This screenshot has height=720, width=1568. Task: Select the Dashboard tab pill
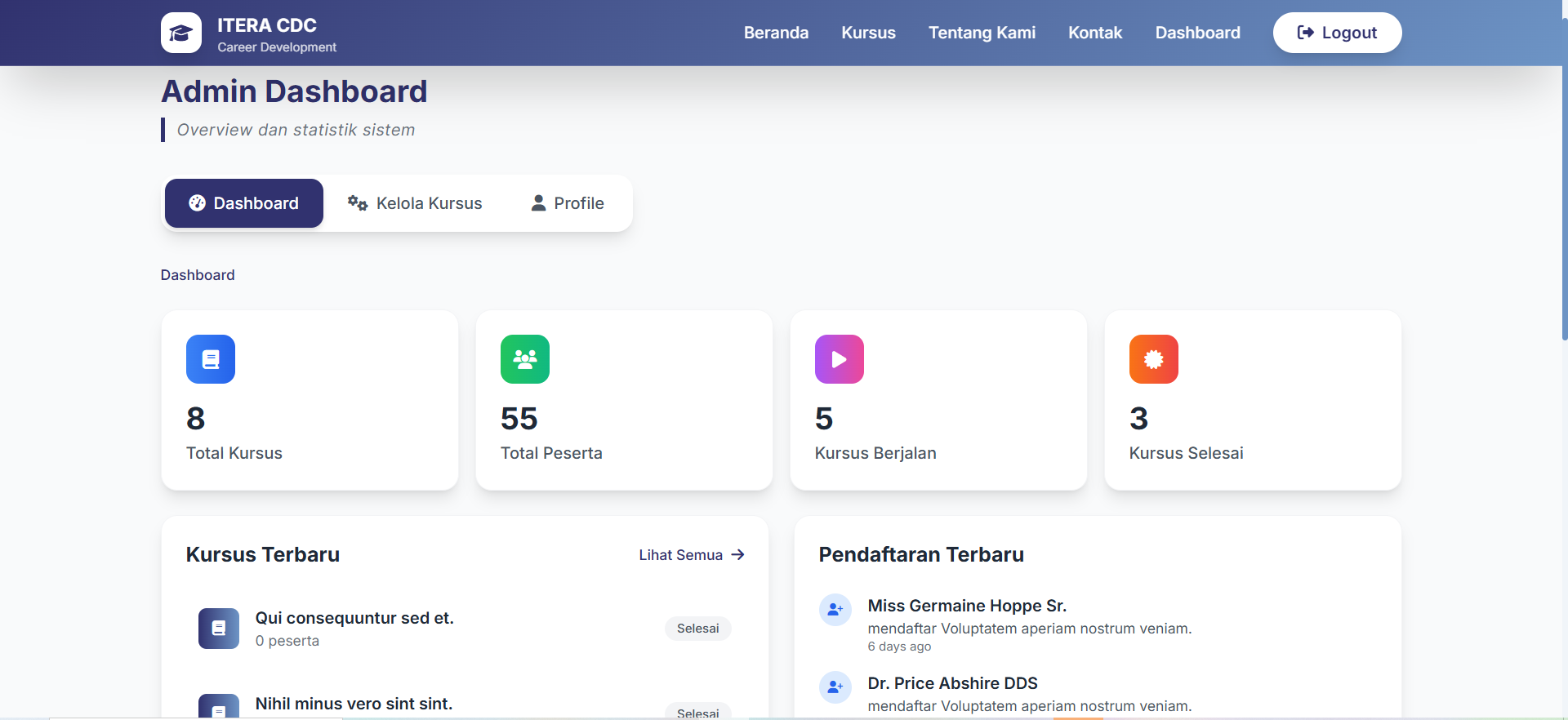[244, 203]
